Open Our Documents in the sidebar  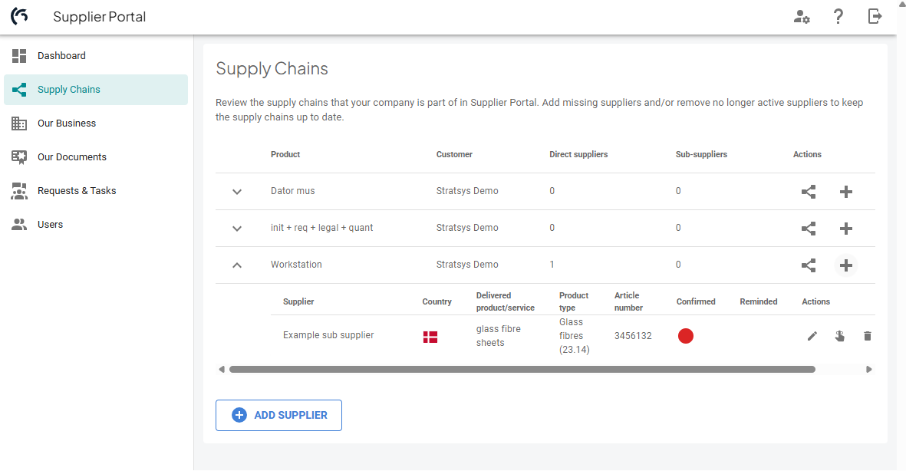[x=71, y=157]
